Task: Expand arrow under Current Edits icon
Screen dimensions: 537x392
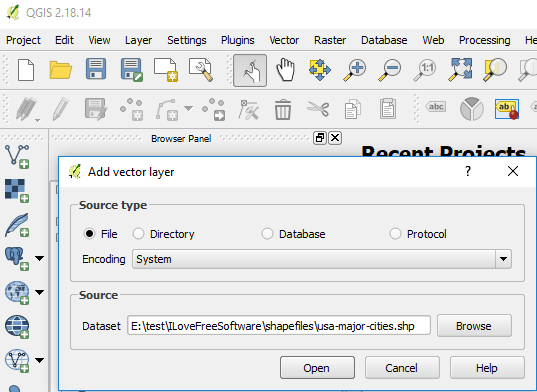Action: (x=38, y=120)
